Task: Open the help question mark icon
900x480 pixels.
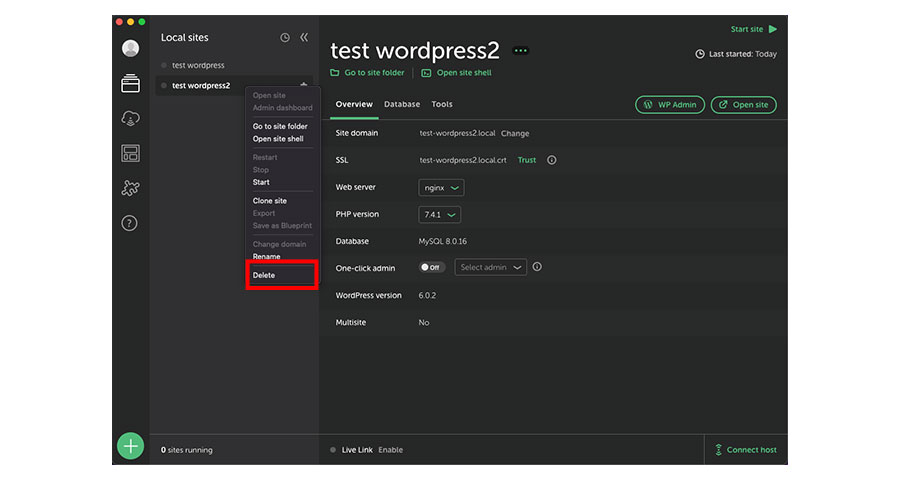Action: pyautogui.click(x=130, y=223)
